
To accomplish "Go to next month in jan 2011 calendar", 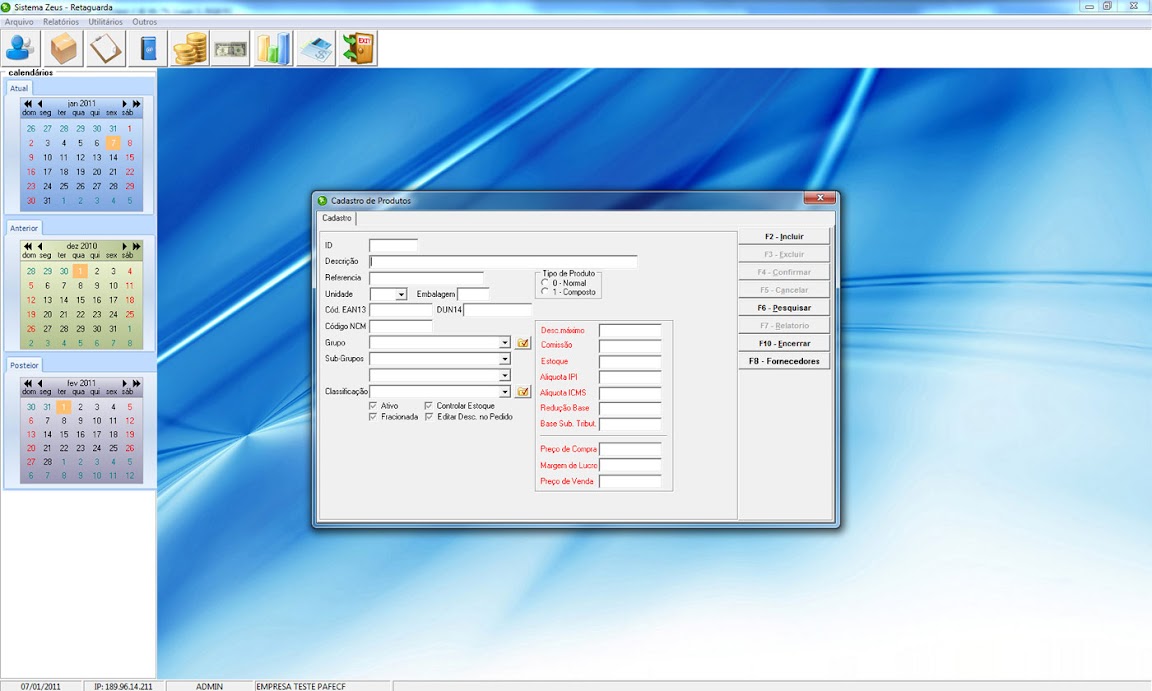I will tap(124, 104).
